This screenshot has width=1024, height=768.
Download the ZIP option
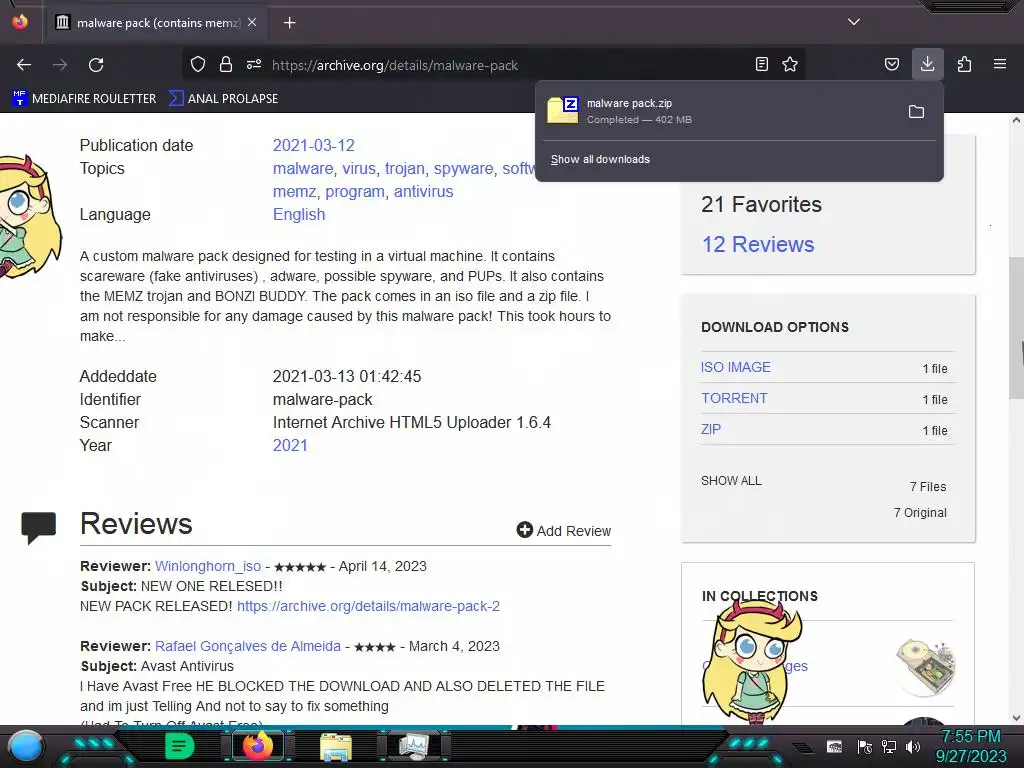click(x=711, y=429)
